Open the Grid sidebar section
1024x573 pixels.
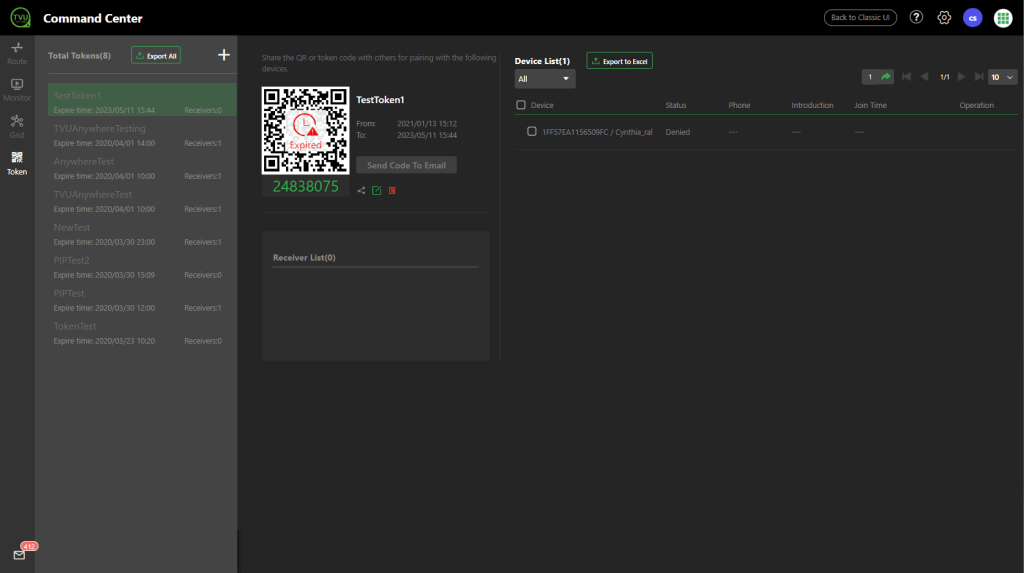tap(17, 127)
